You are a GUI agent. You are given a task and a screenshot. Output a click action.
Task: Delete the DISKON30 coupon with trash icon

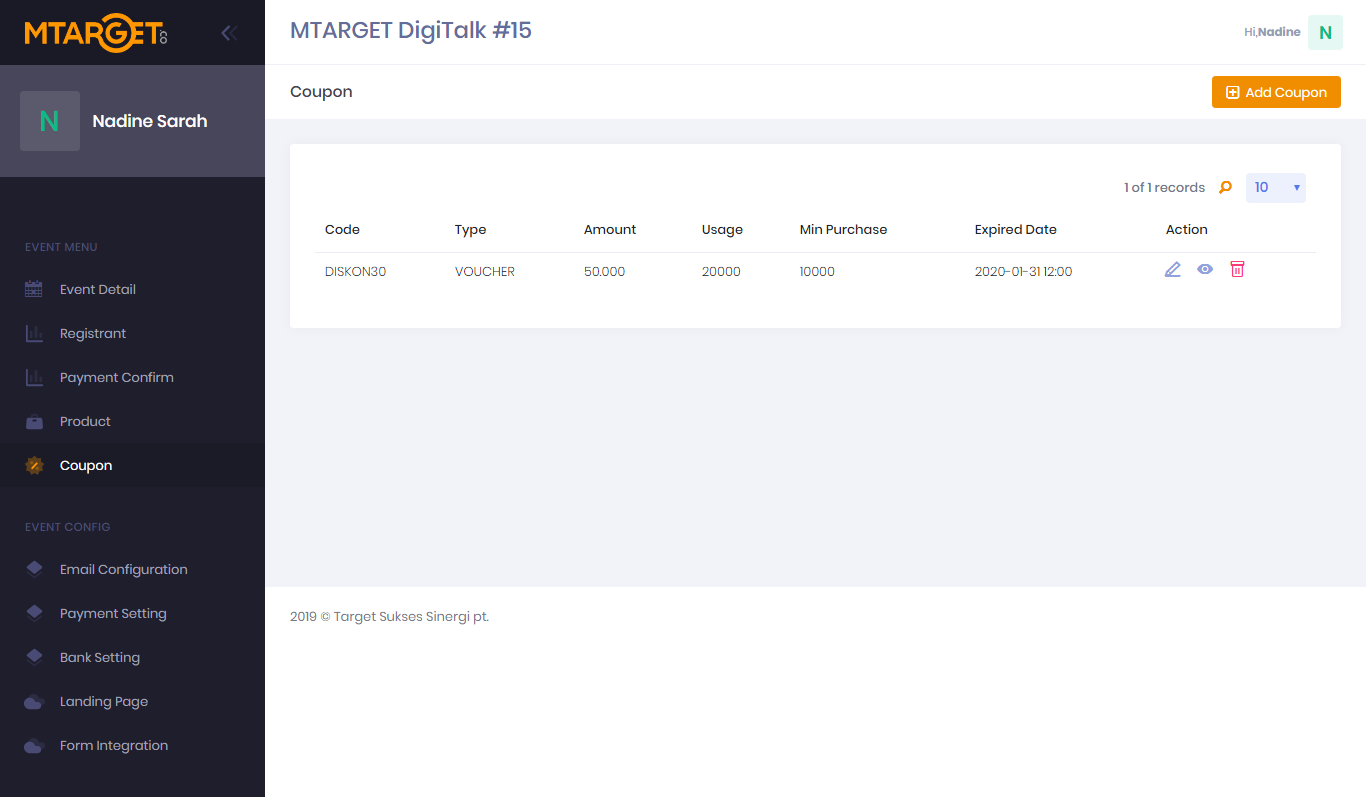1237,269
